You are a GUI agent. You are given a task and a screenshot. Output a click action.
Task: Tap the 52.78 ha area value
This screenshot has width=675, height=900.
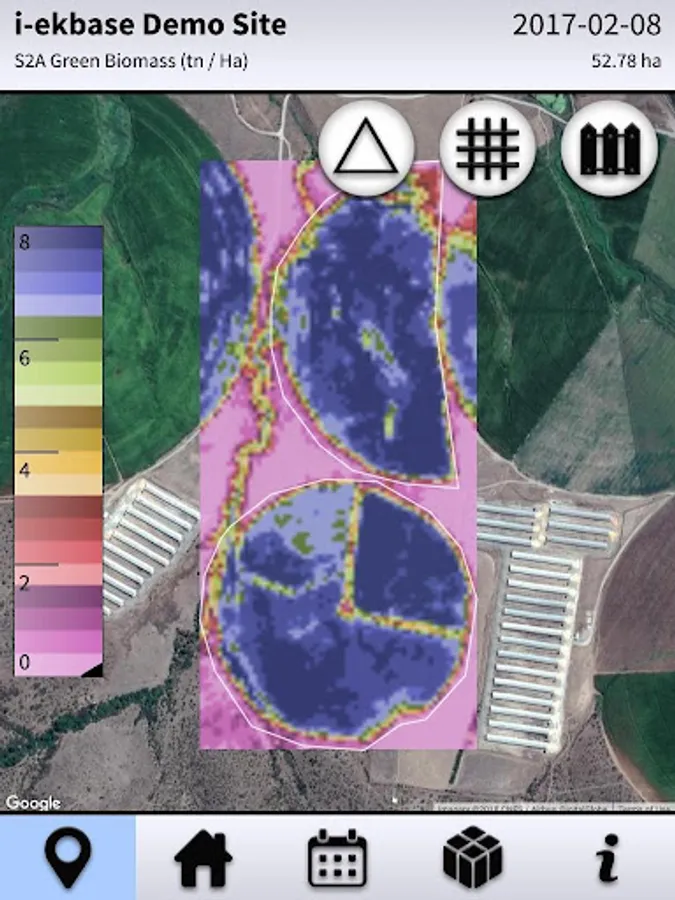tap(626, 61)
